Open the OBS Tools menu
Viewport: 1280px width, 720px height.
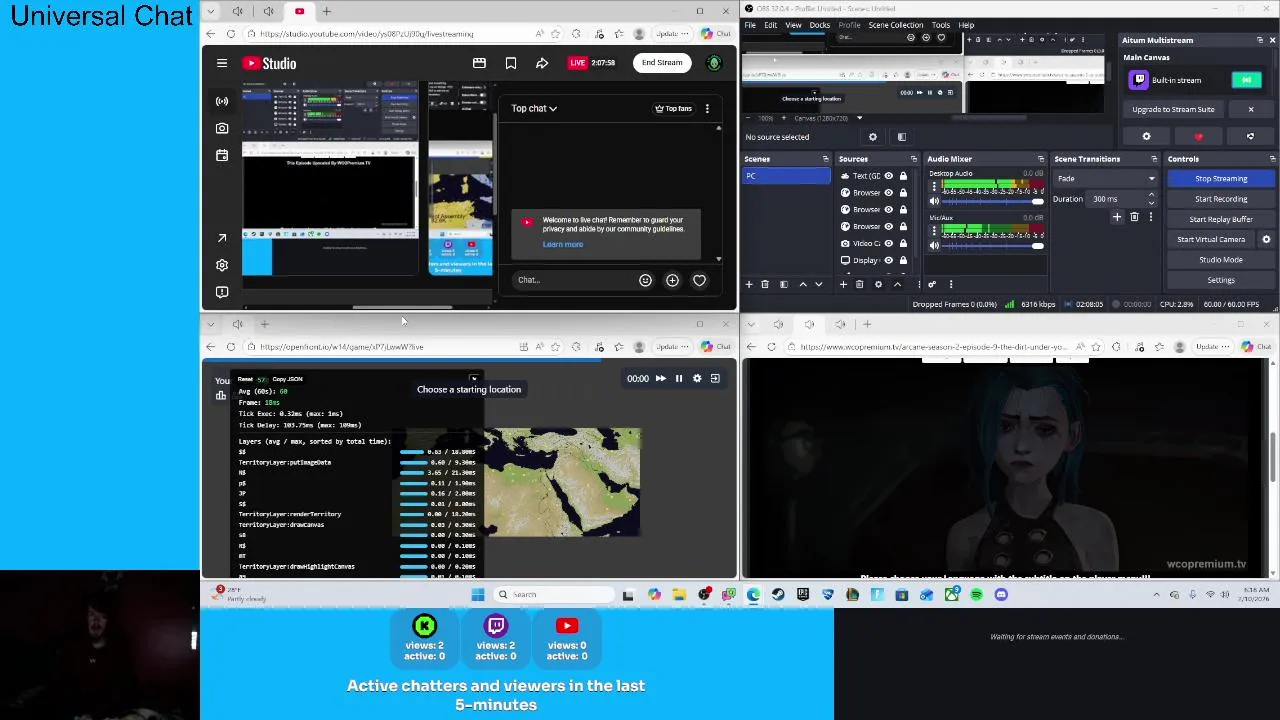pos(941,25)
